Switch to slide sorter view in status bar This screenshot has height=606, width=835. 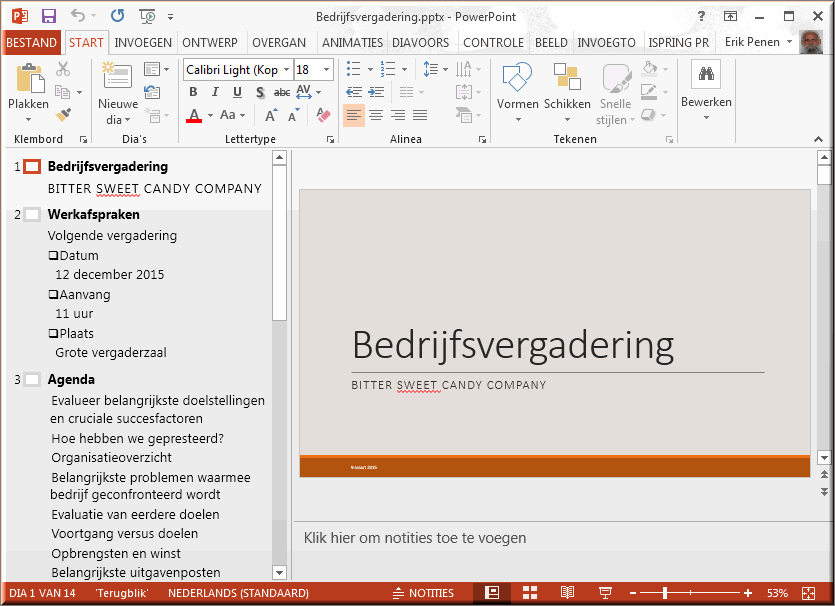click(x=530, y=593)
